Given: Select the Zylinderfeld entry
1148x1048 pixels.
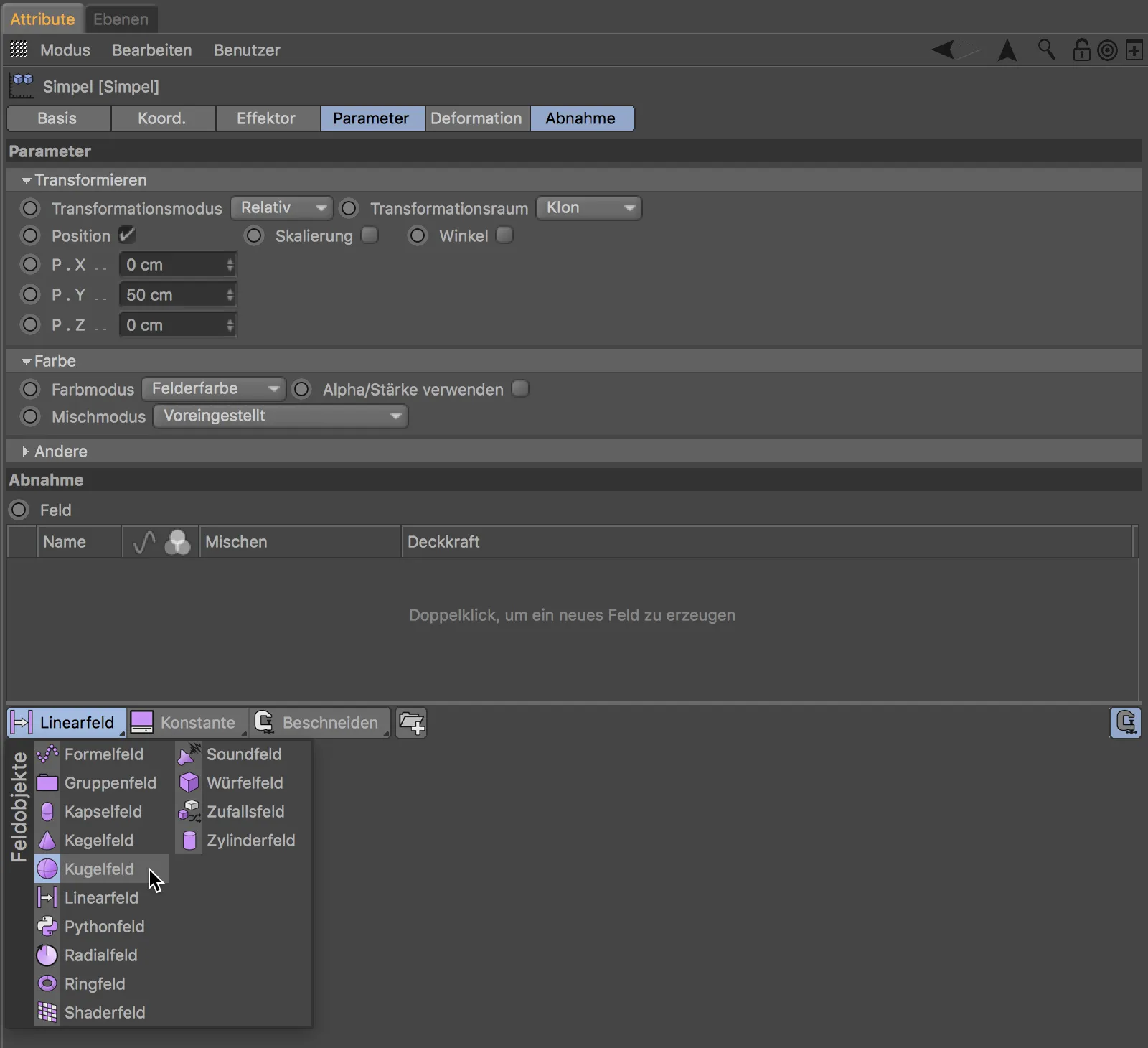Looking at the screenshot, I should pyautogui.click(x=243, y=840).
